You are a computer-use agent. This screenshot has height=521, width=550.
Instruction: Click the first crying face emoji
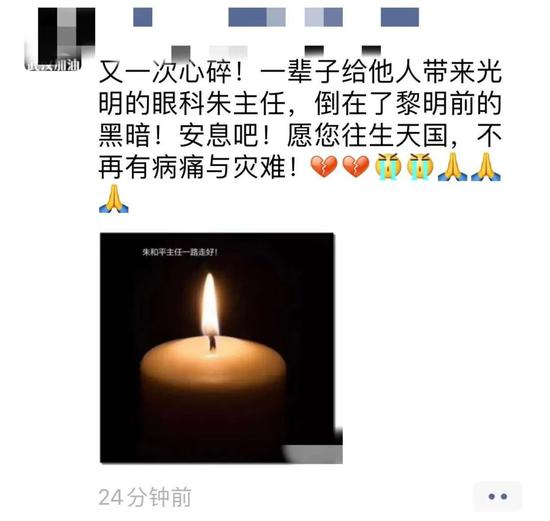388,166
